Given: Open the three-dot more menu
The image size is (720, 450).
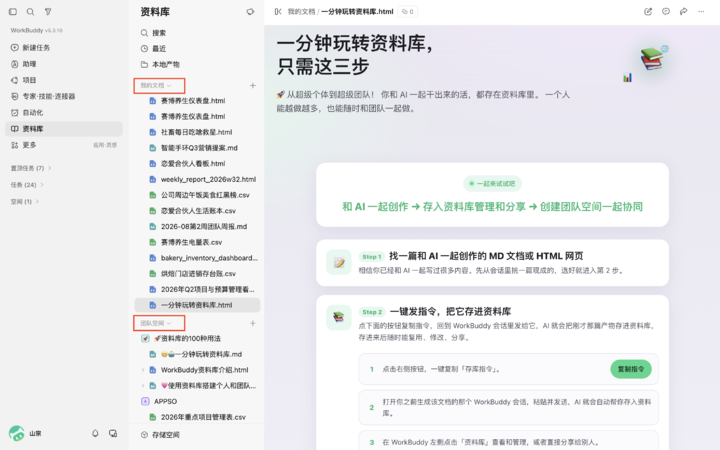Looking at the screenshot, I should [701, 12].
